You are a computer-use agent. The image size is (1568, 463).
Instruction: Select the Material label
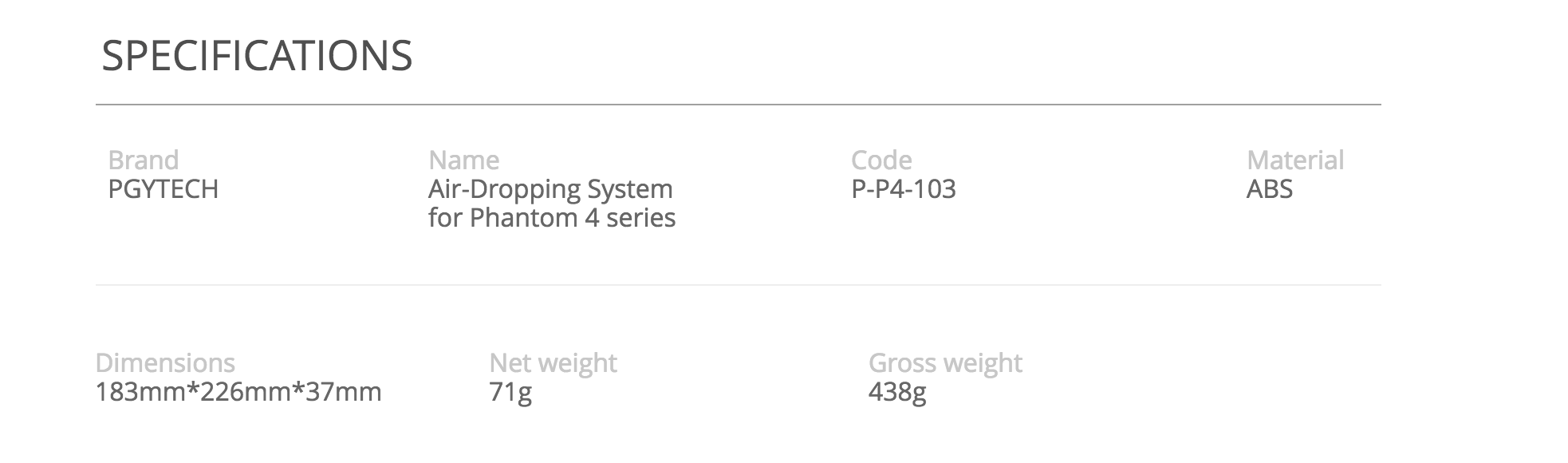1295,160
